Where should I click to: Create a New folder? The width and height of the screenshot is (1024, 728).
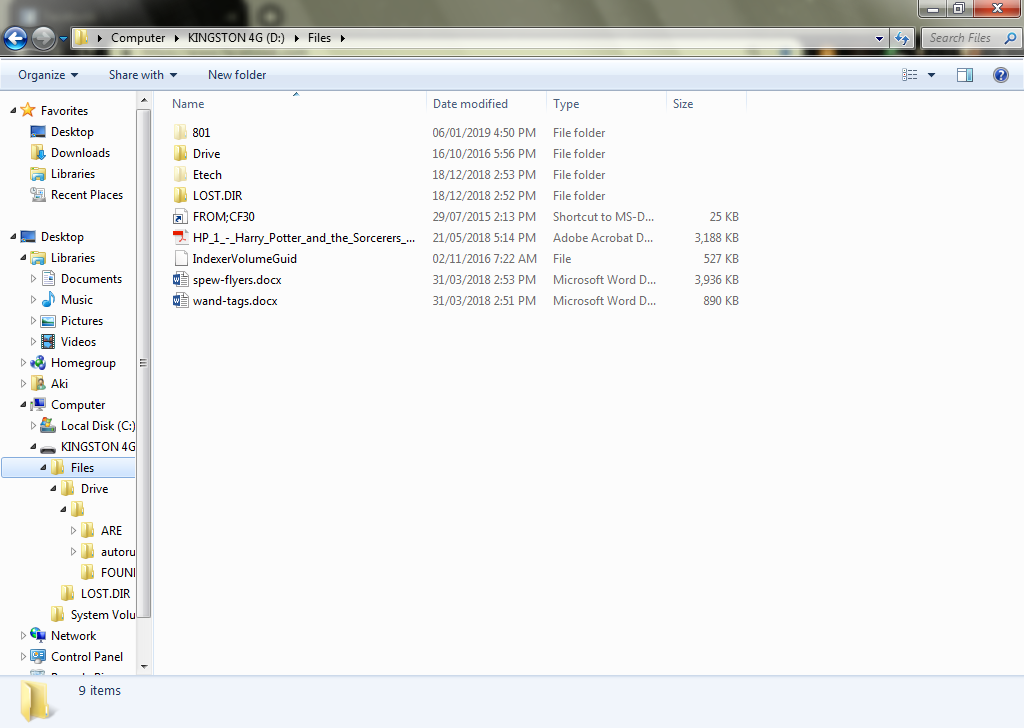tap(237, 74)
